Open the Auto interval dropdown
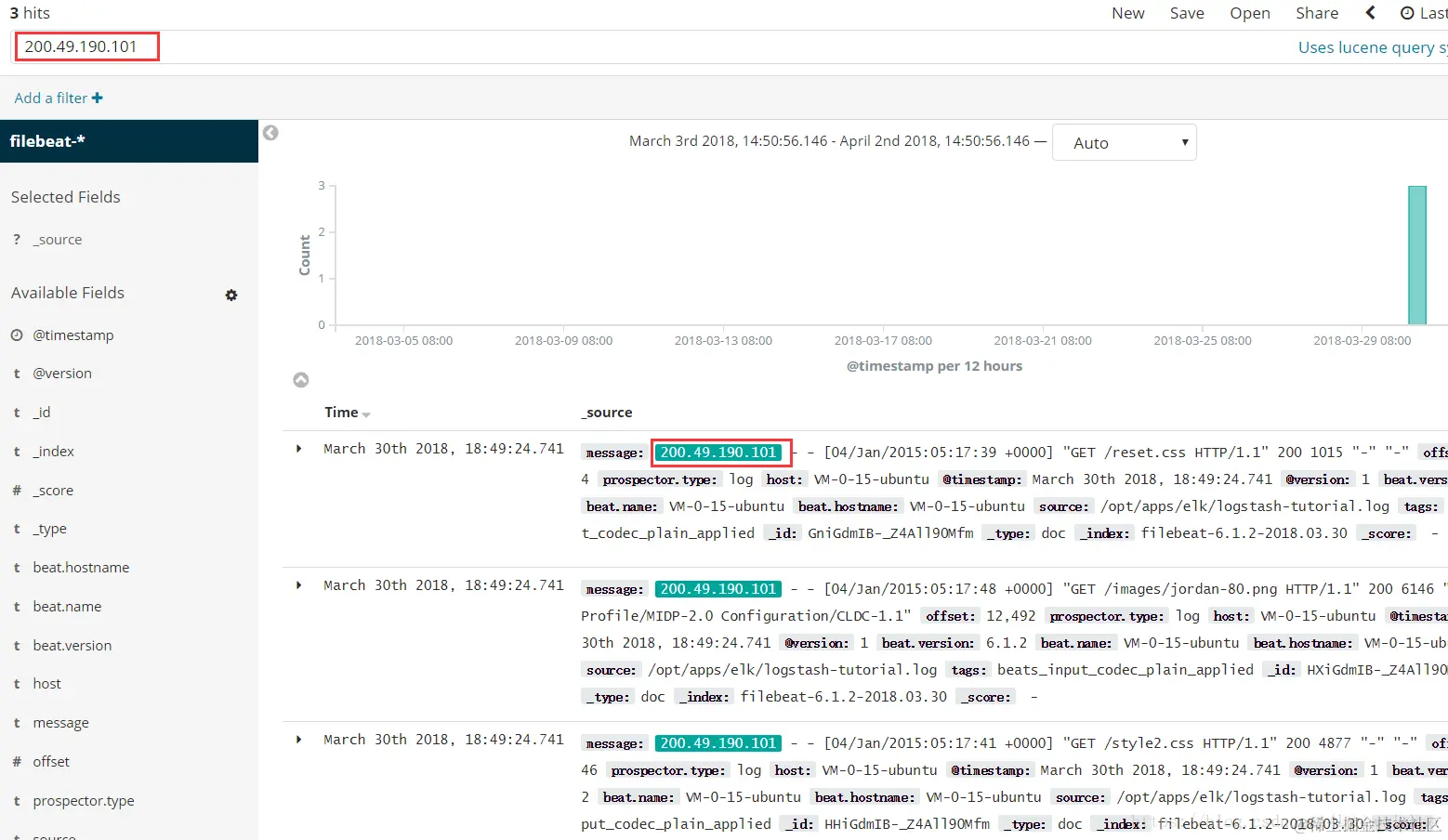 coord(1125,141)
